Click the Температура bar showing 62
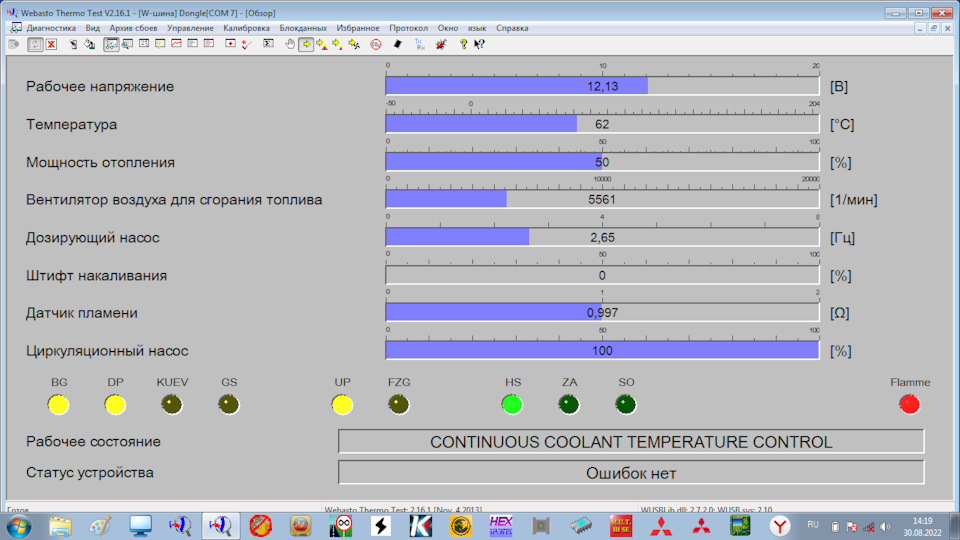Image resolution: width=960 pixels, height=540 pixels. coord(602,124)
